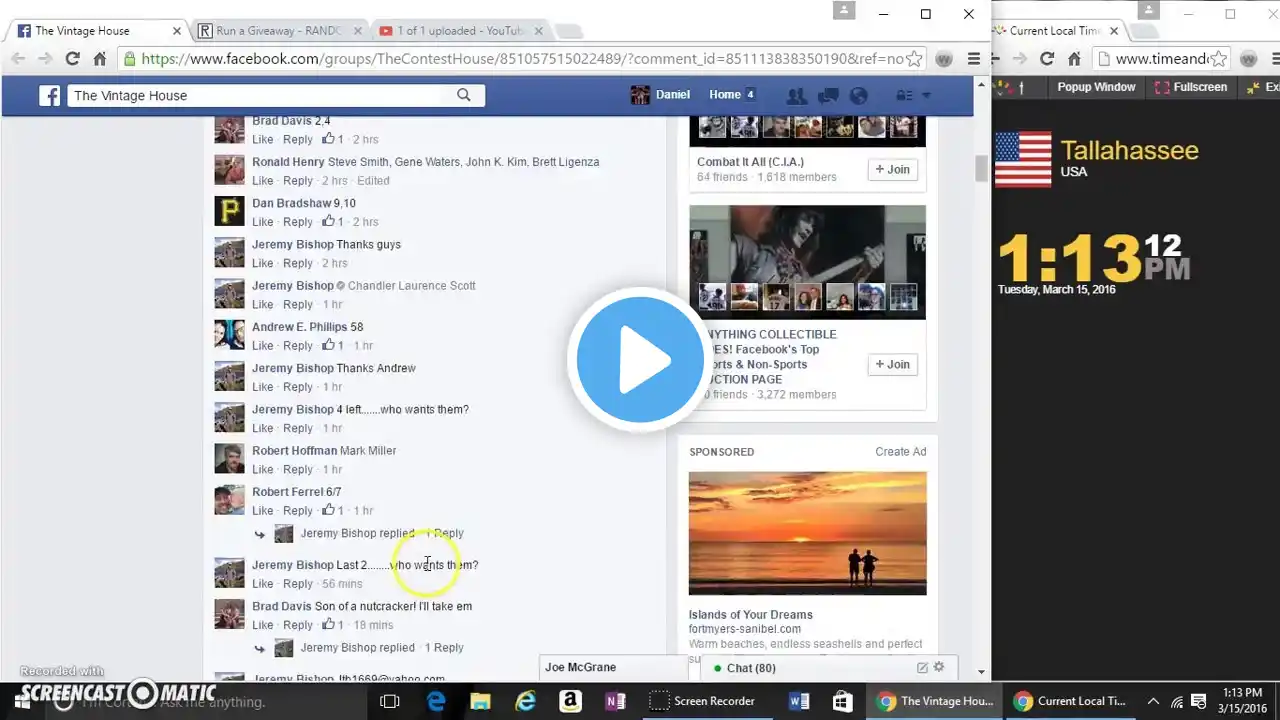Click Popup Window in the time window

(x=1097, y=88)
